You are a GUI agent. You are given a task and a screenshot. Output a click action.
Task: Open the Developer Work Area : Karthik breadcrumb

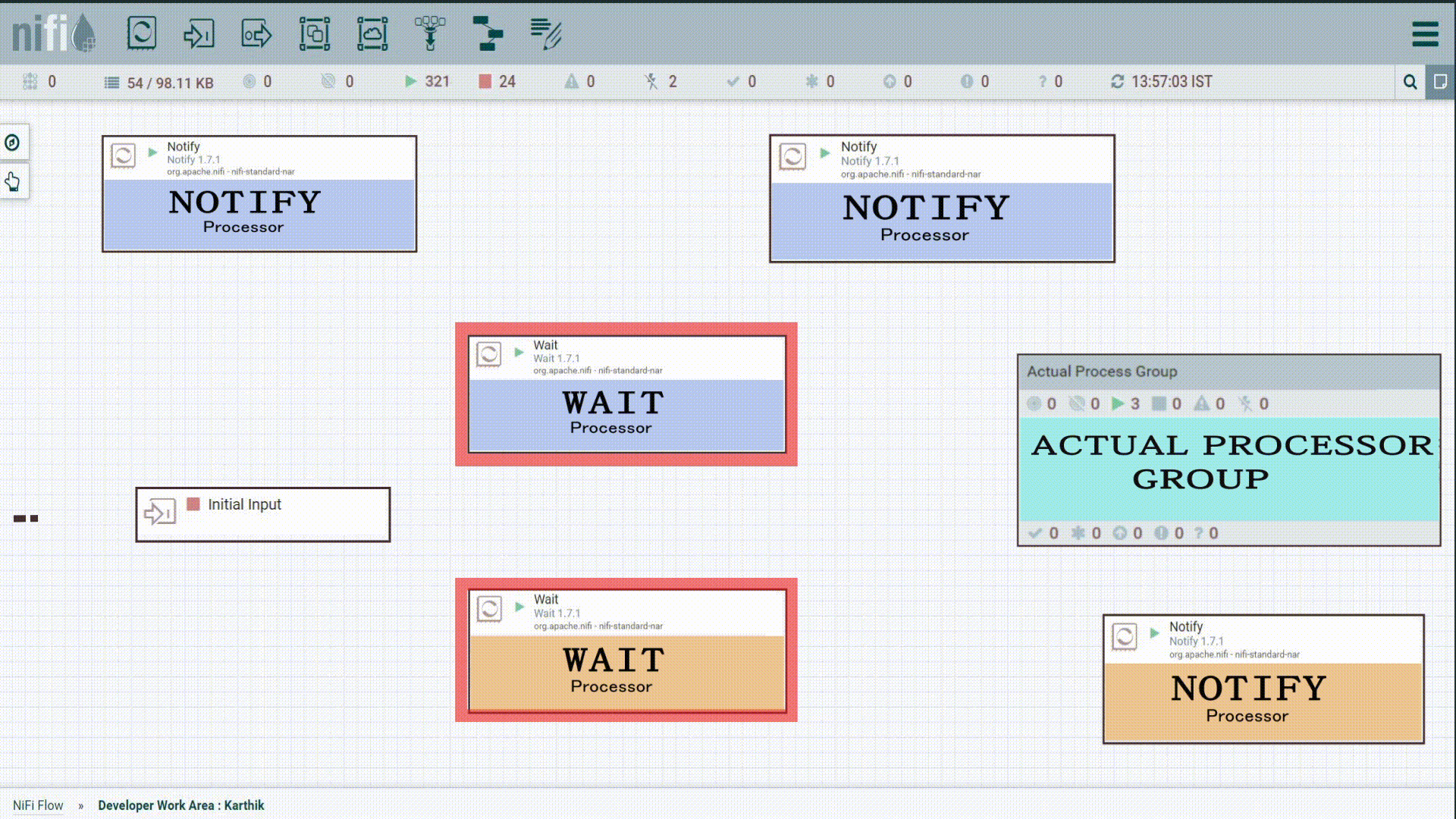pos(181,805)
